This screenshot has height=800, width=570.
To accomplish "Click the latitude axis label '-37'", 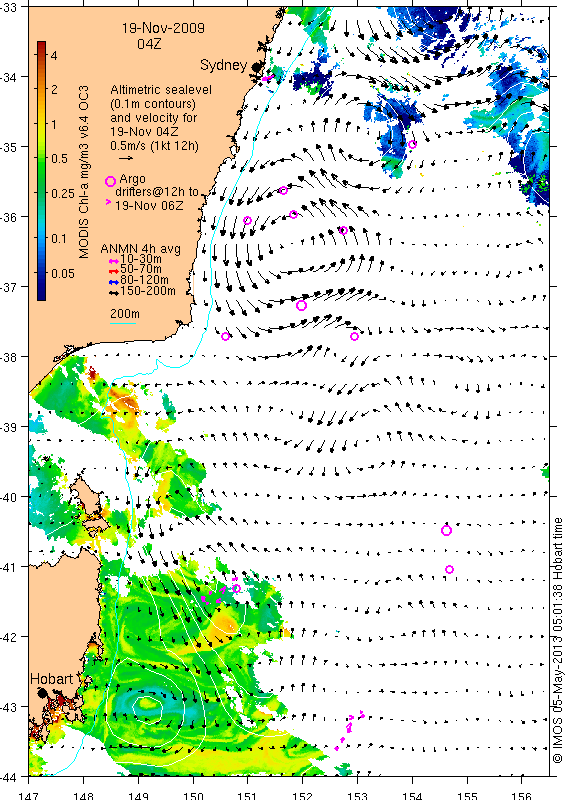I will (8, 287).
